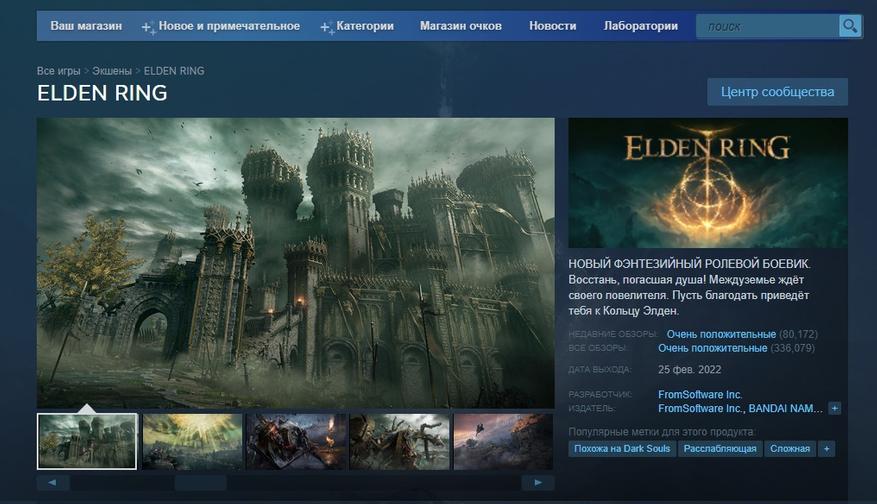Open publisher FromSoftware Inc., BANDAI NAM... link
Viewport: 877px width, 504px height.
coord(740,408)
